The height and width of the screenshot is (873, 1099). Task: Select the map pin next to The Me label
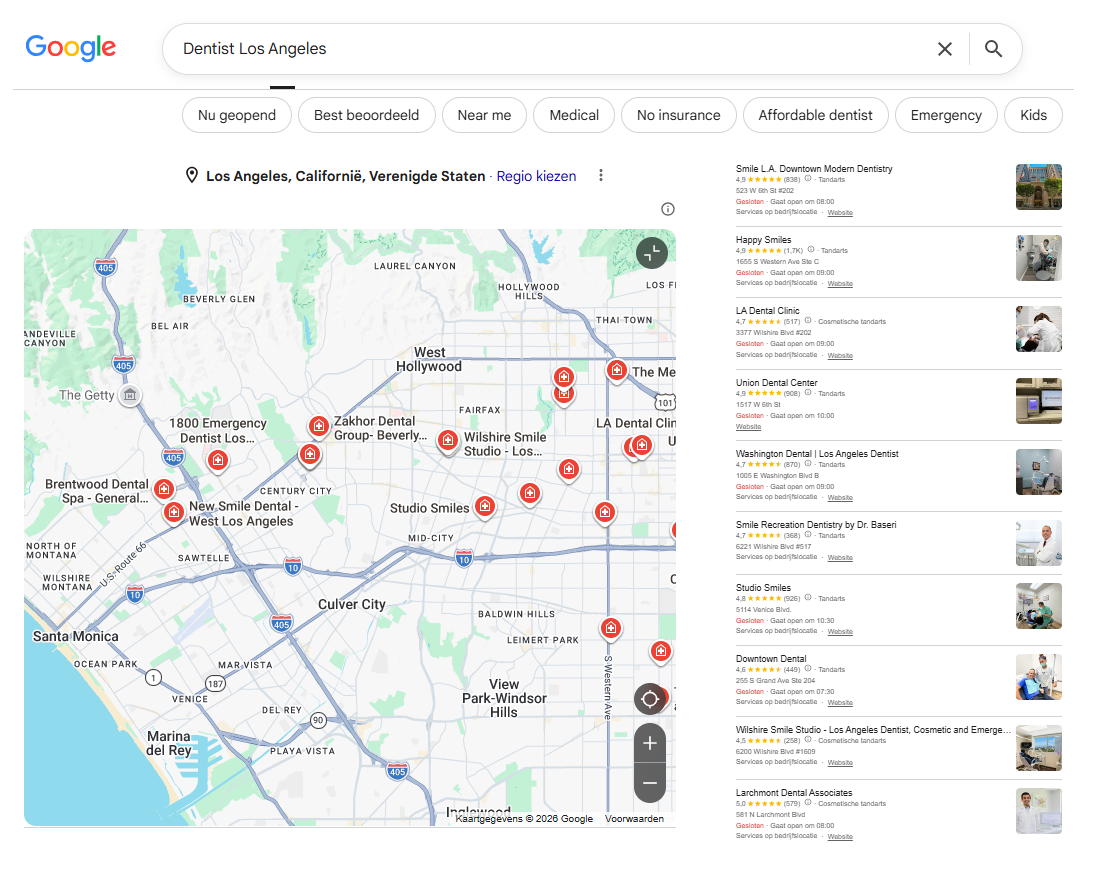pyautogui.click(x=617, y=370)
